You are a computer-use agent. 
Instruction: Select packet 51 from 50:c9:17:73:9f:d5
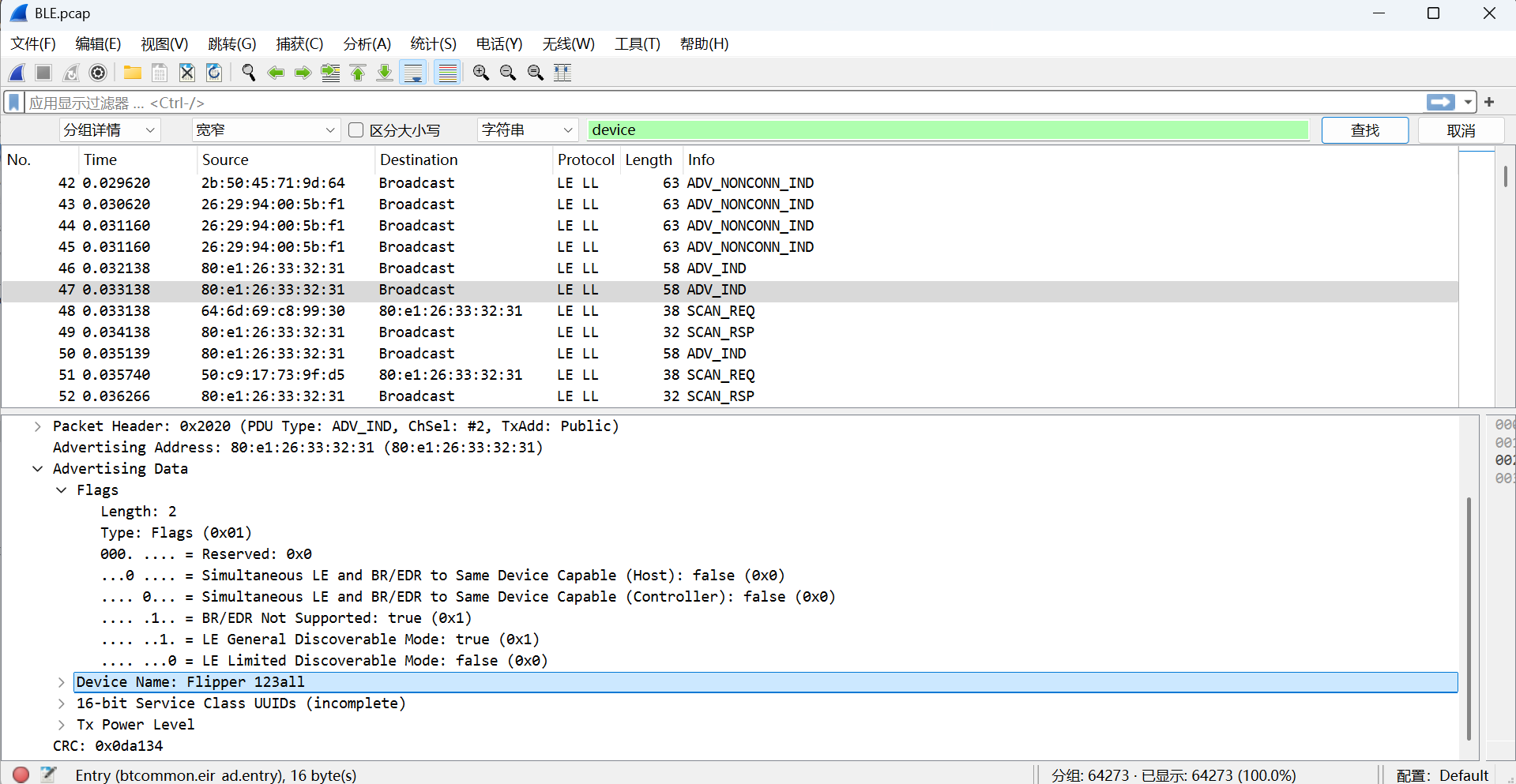[x=730, y=375]
